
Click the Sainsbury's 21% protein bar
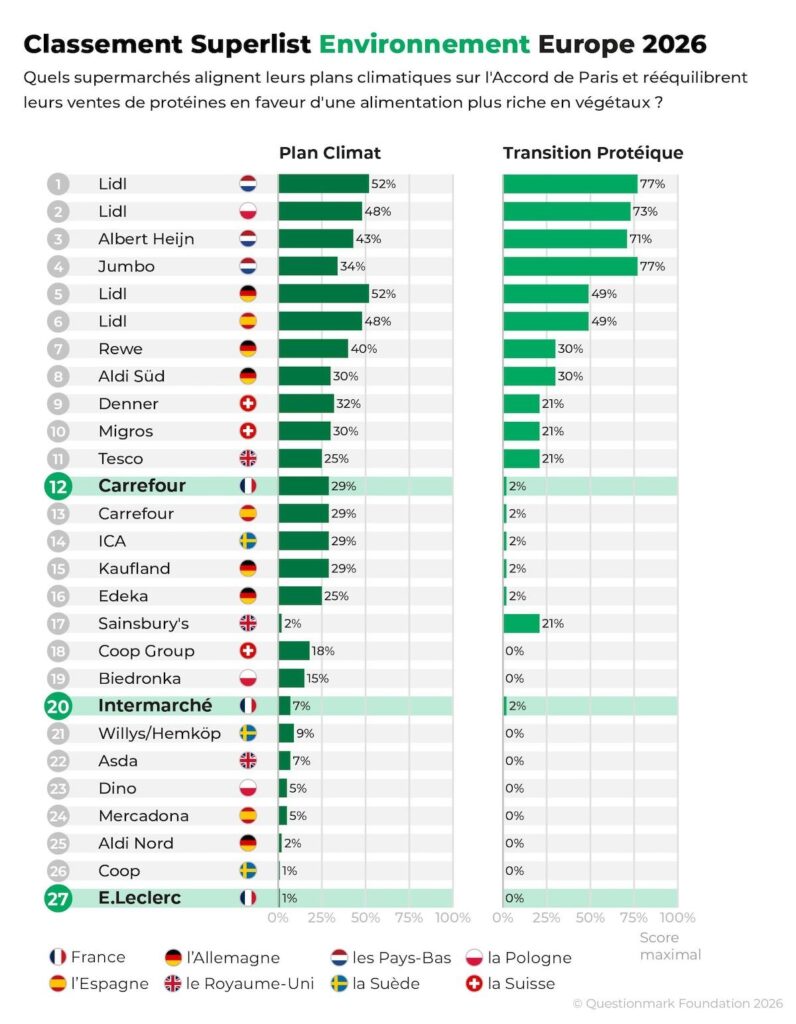click(521, 623)
